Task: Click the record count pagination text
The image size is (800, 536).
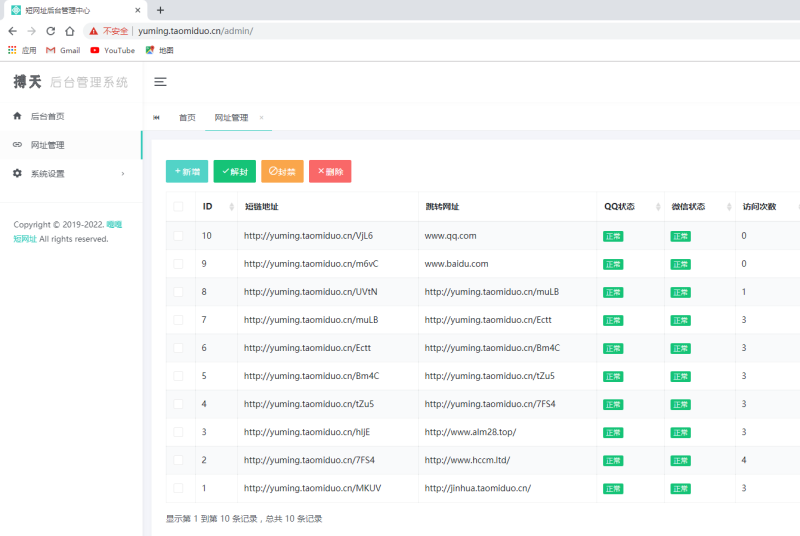Action: point(244,519)
